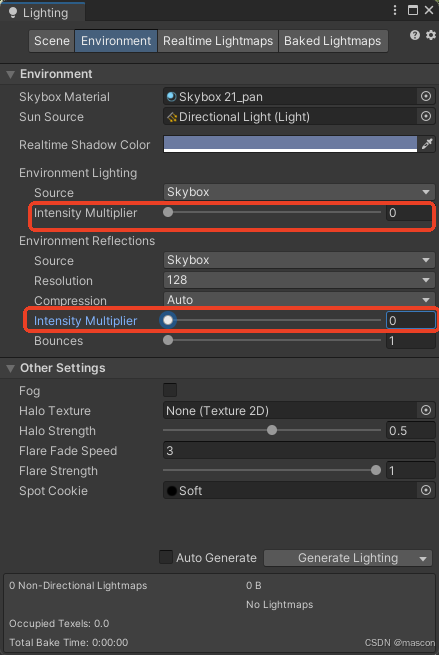Click the Sun Source object field

[290, 117]
